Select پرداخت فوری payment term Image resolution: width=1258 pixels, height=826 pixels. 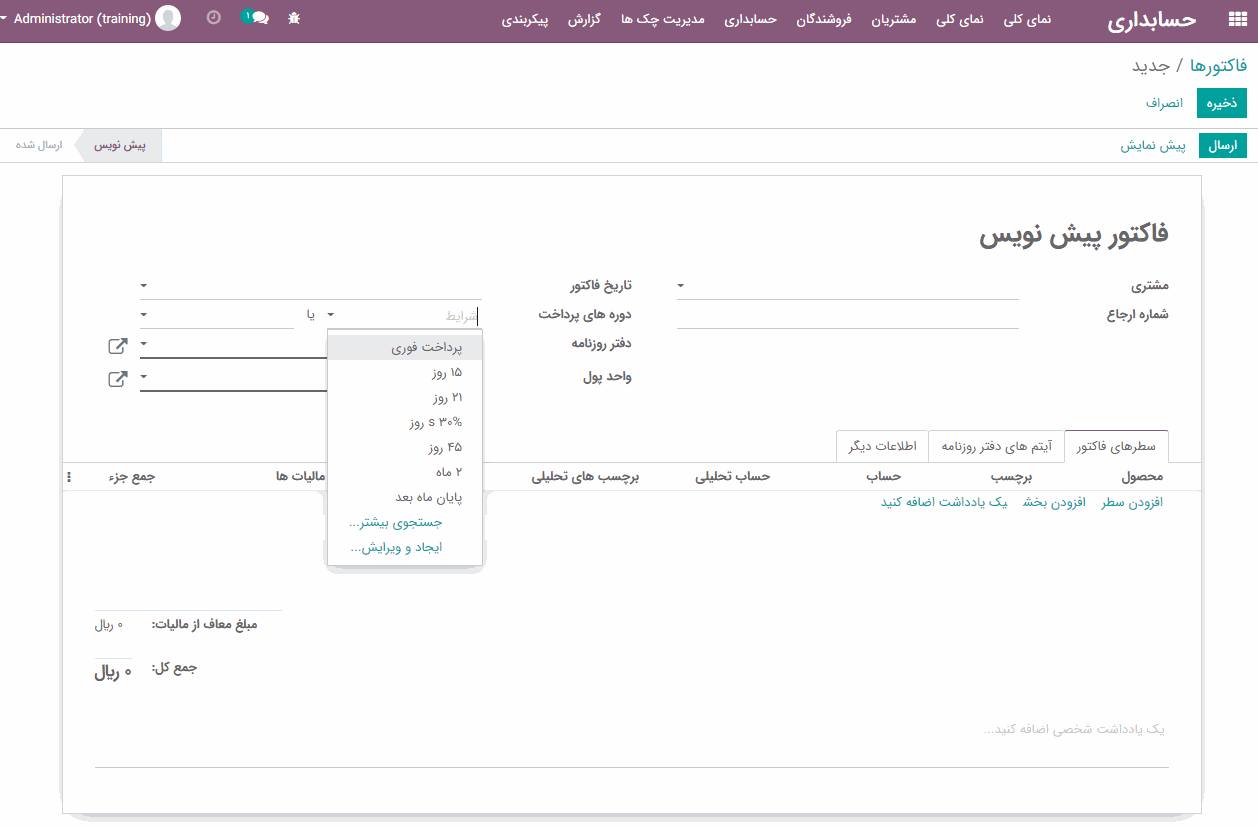405,347
